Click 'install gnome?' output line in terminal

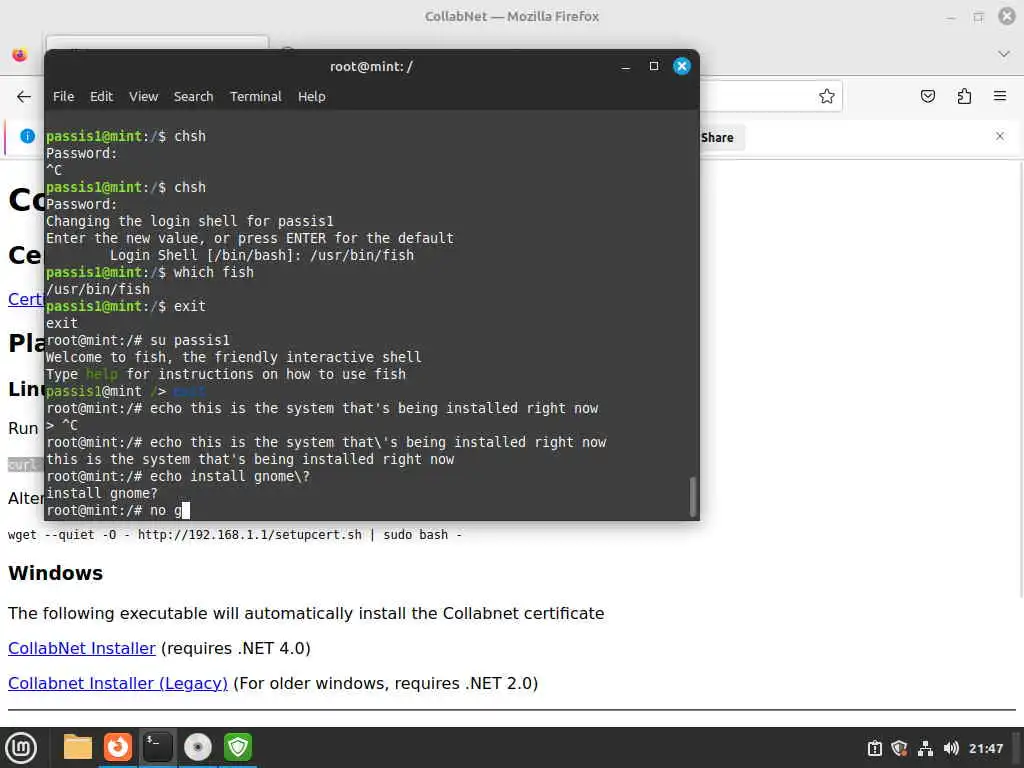[102, 493]
